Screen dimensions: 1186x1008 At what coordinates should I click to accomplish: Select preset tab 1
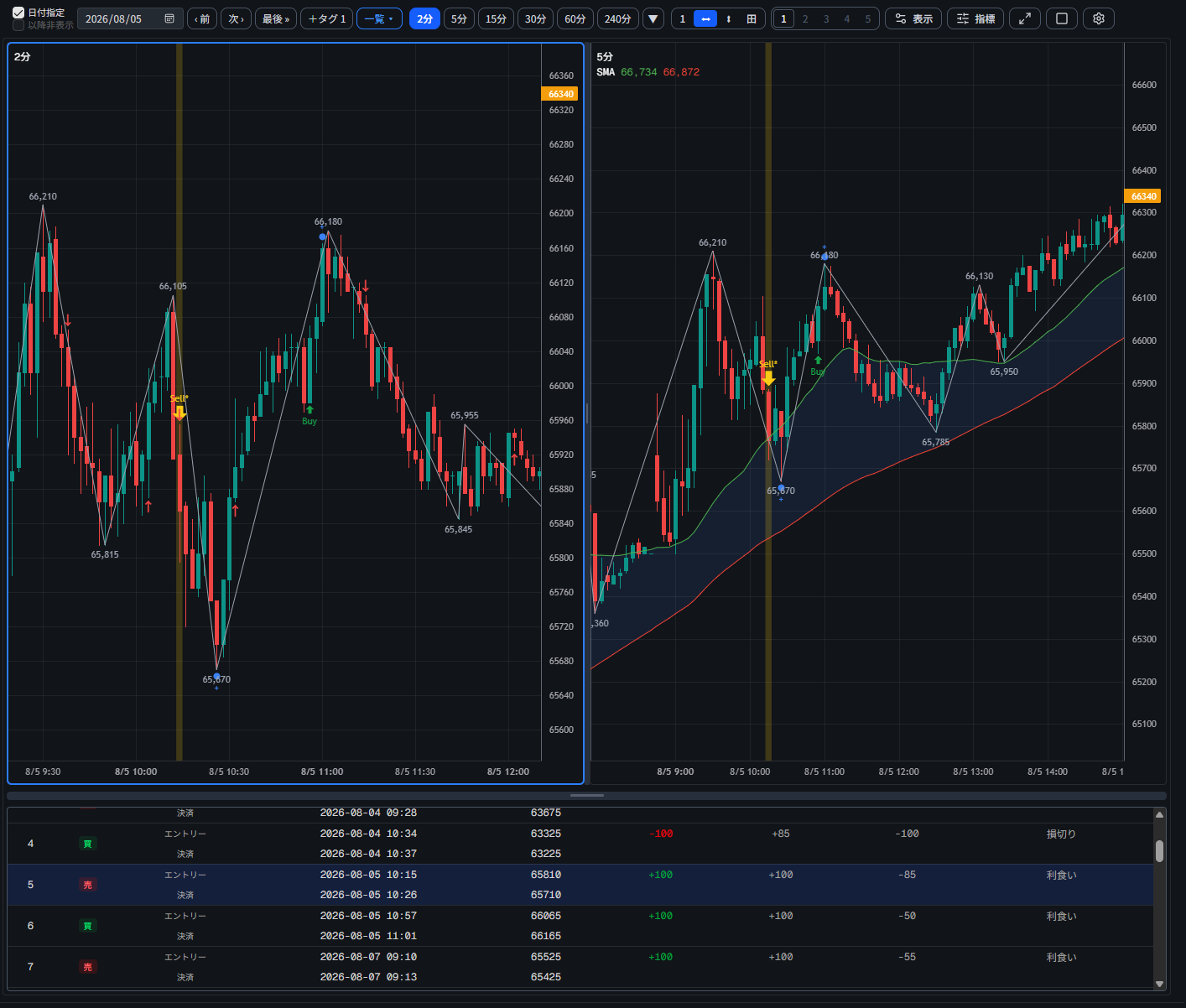(783, 18)
